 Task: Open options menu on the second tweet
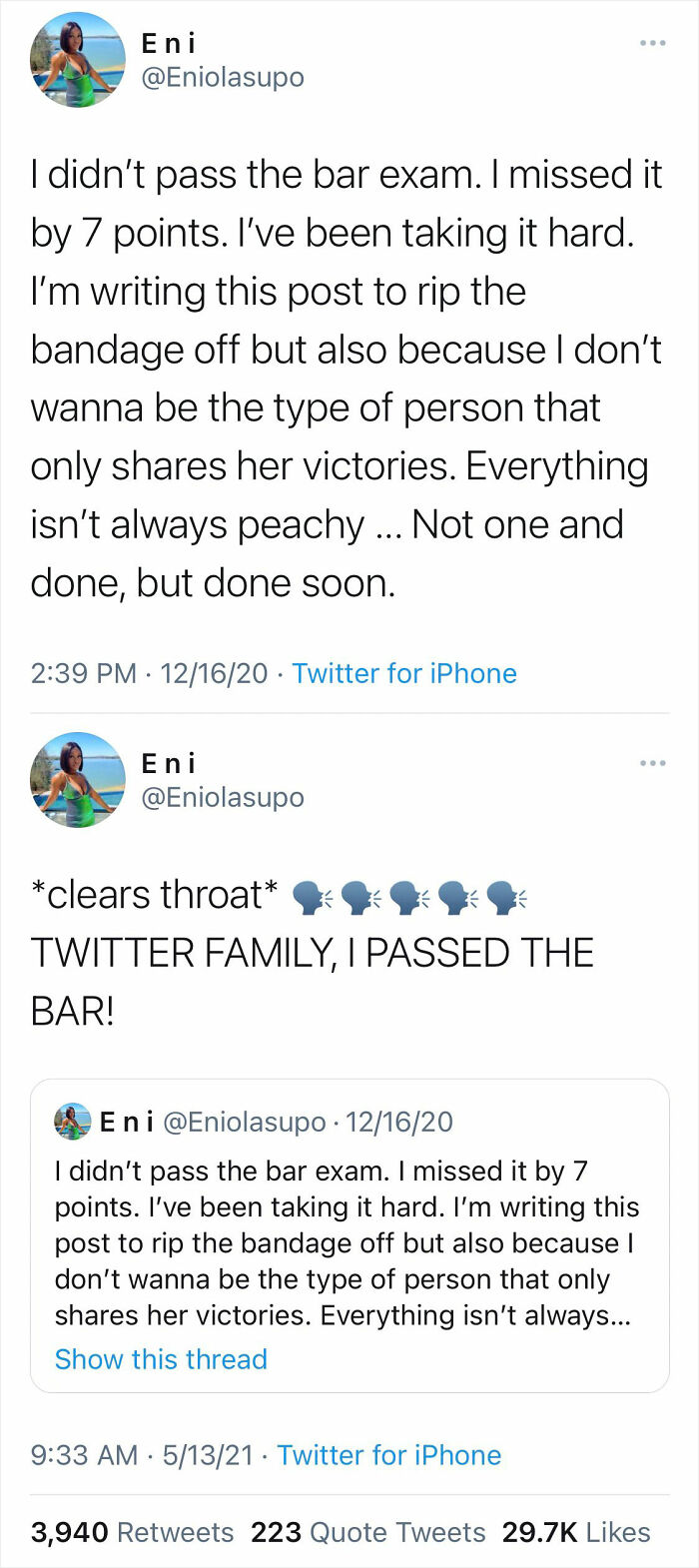pos(654,762)
